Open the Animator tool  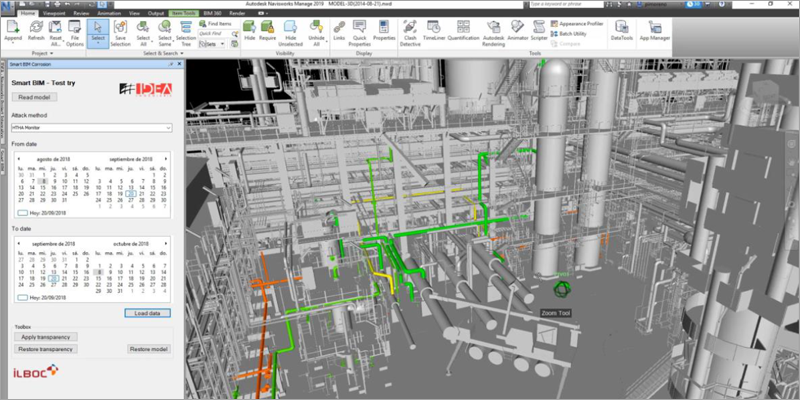517,28
